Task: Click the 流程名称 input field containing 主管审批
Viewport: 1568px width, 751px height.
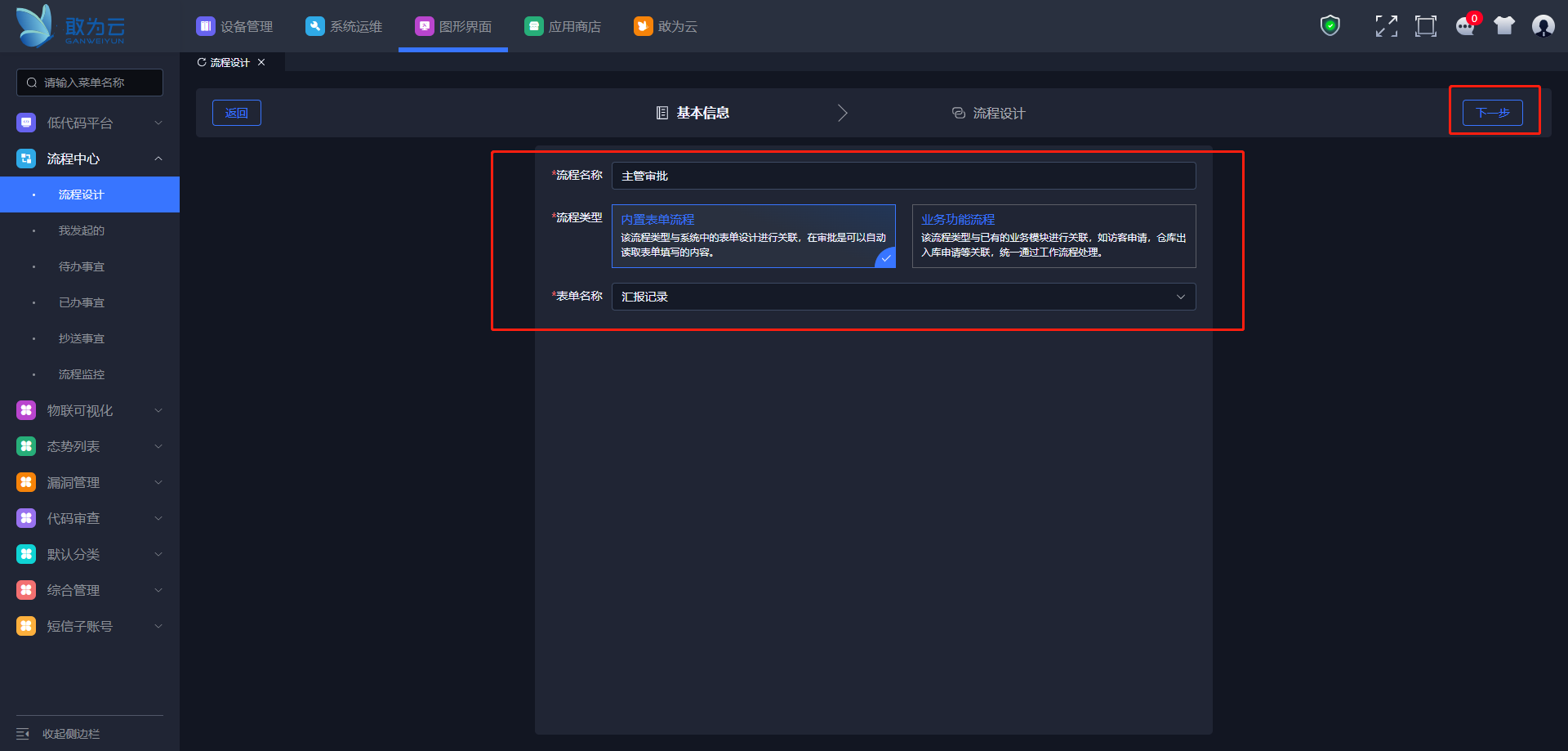Action: coord(904,176)
